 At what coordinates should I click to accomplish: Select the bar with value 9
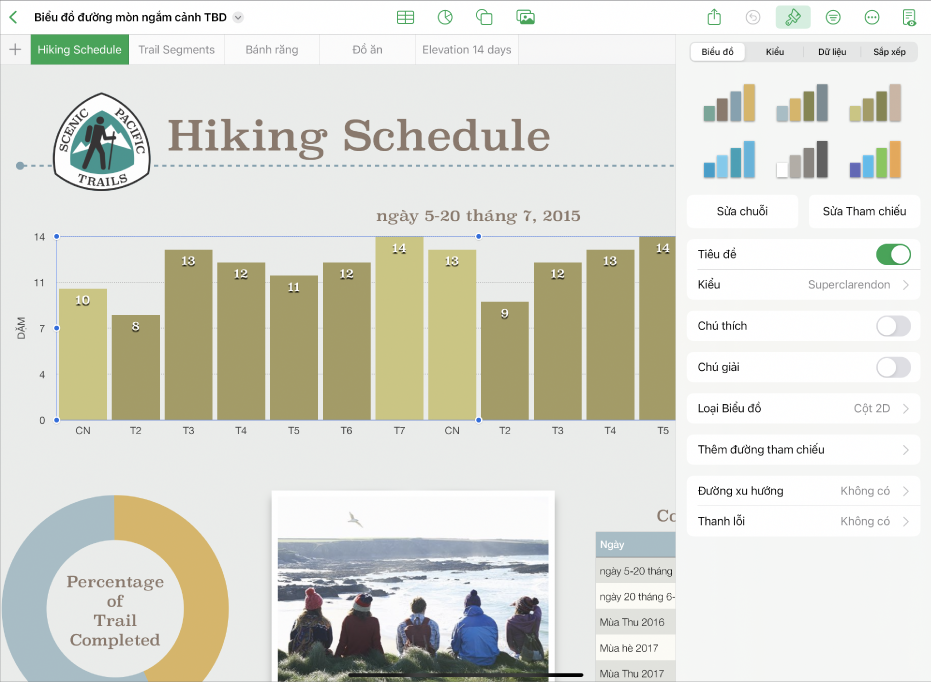click(x=505, y=361)
